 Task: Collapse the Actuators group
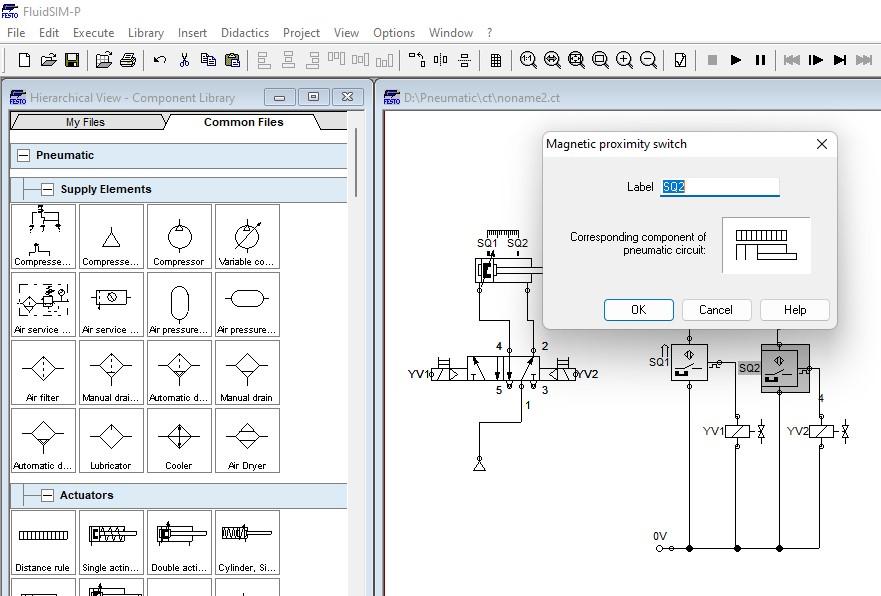[47, 495]
